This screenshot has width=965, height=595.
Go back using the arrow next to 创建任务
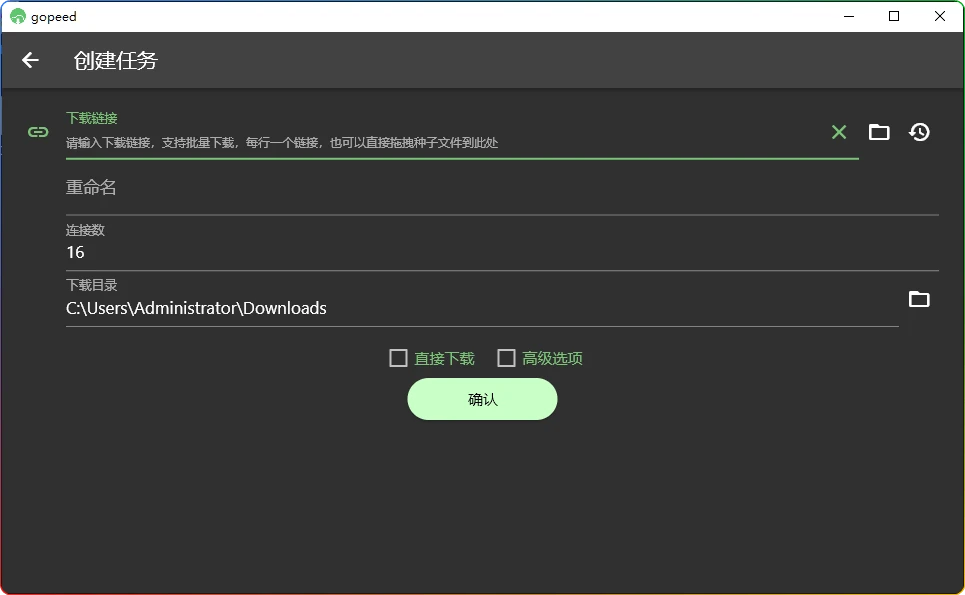[x=30, y=60]
